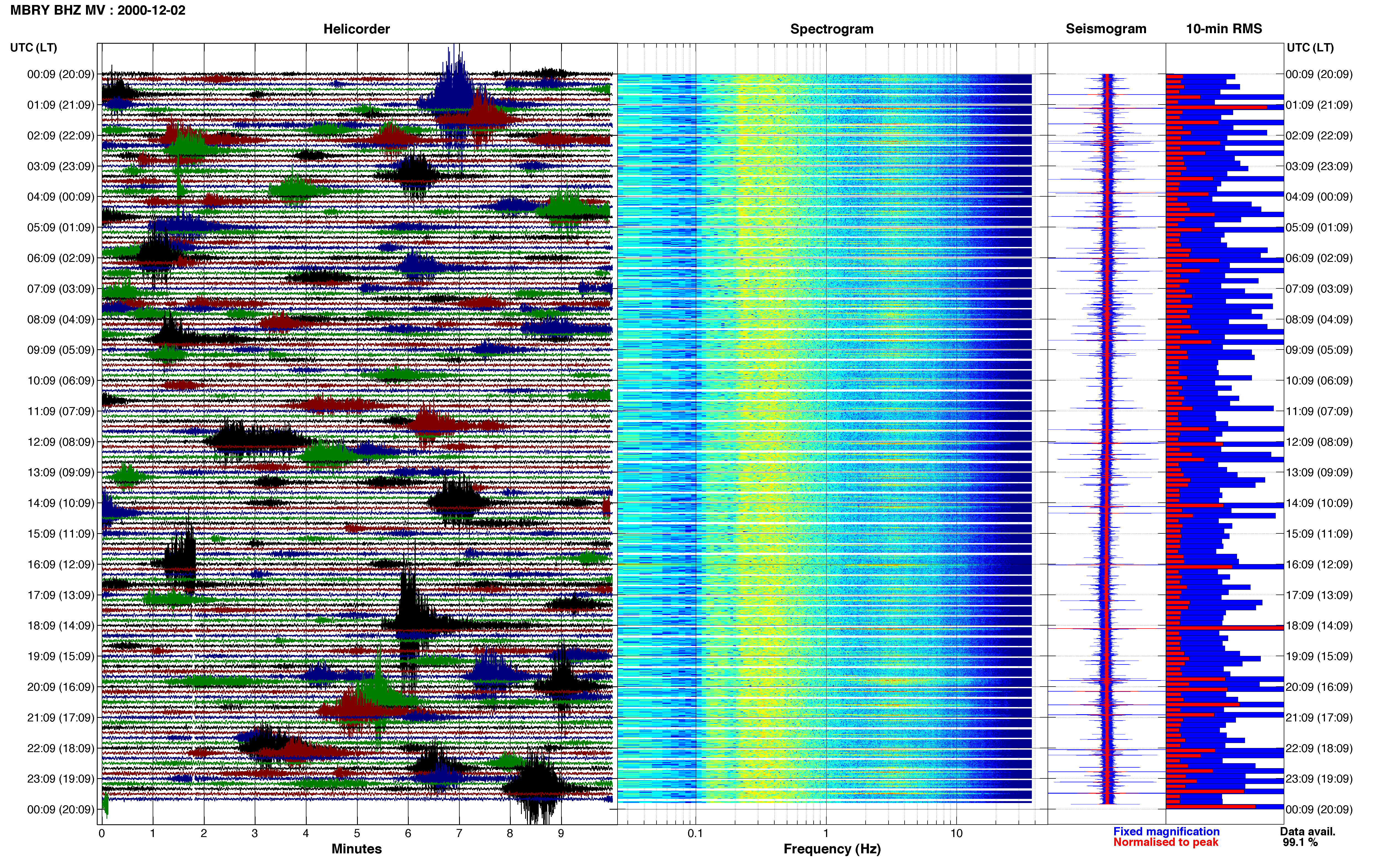Viewport: 1388px width, 868px height.
Task: Click the left 'UTC (LT)' axis label
Action: click(33, 48)
